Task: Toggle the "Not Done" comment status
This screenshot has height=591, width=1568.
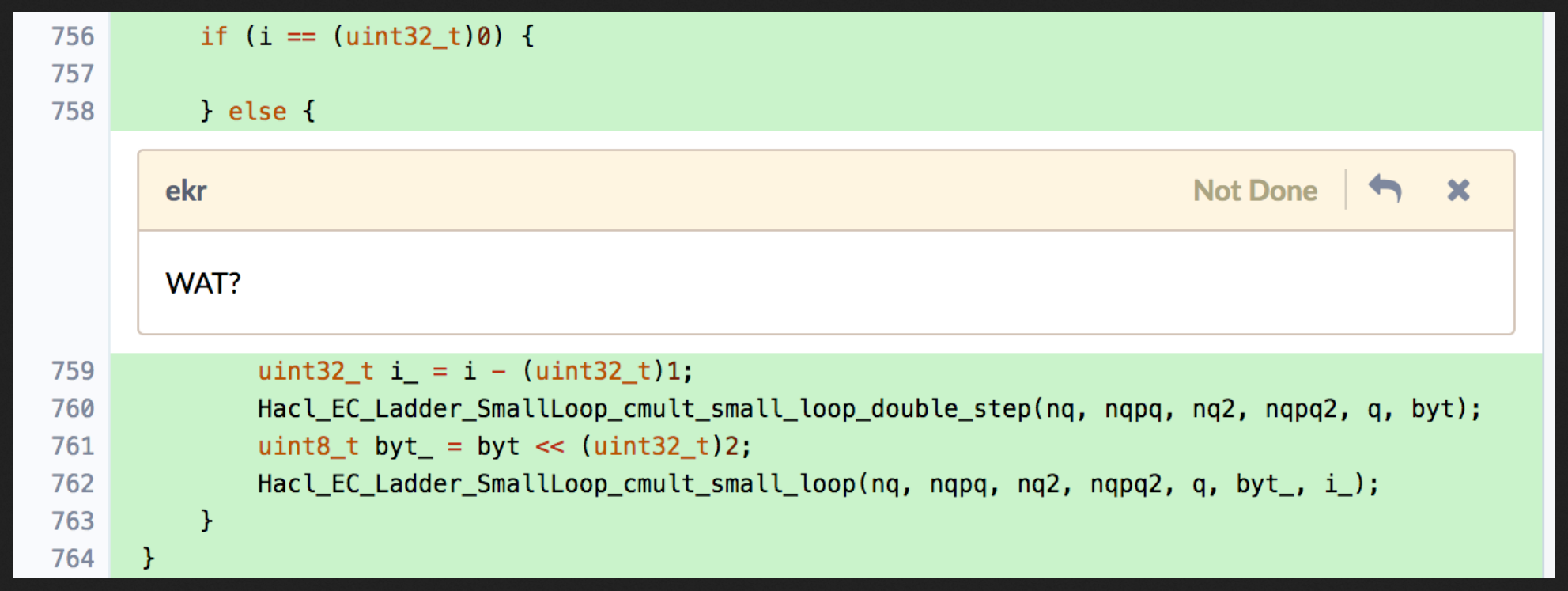Action: coord(1255,191)
